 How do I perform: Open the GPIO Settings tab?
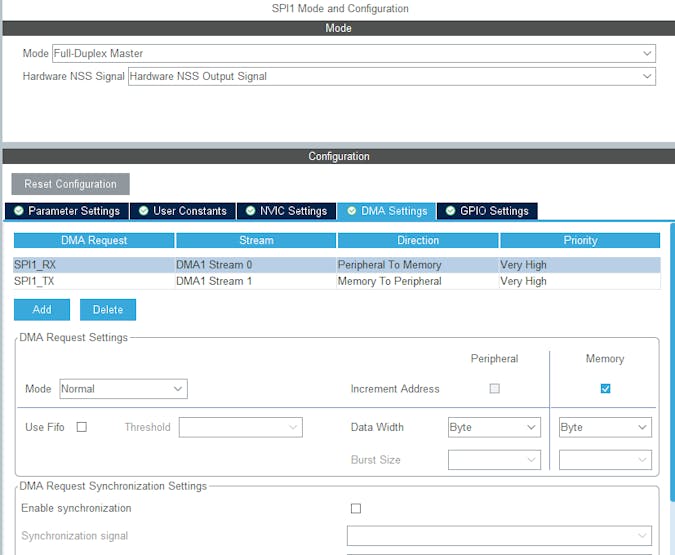(x=487, y=211)
